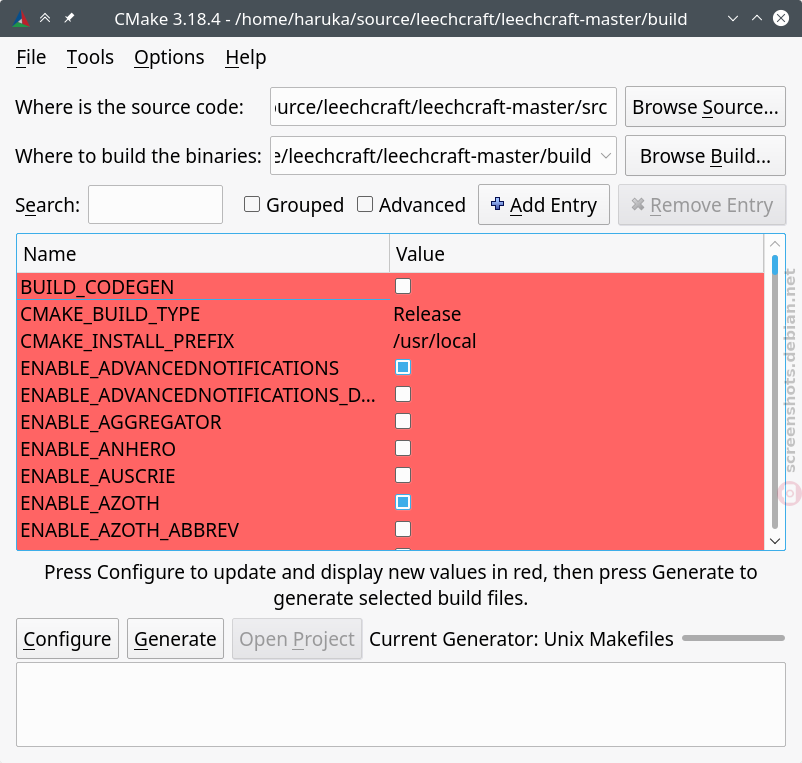Click into the Search input field
The image size is (802, 763).
(x=155, y=205)
